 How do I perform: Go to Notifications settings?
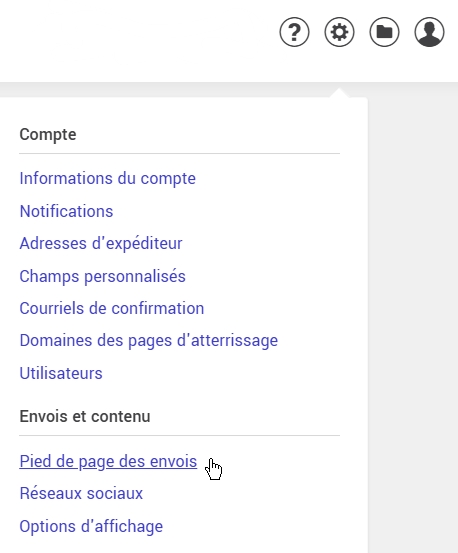[x=66, y=211]
